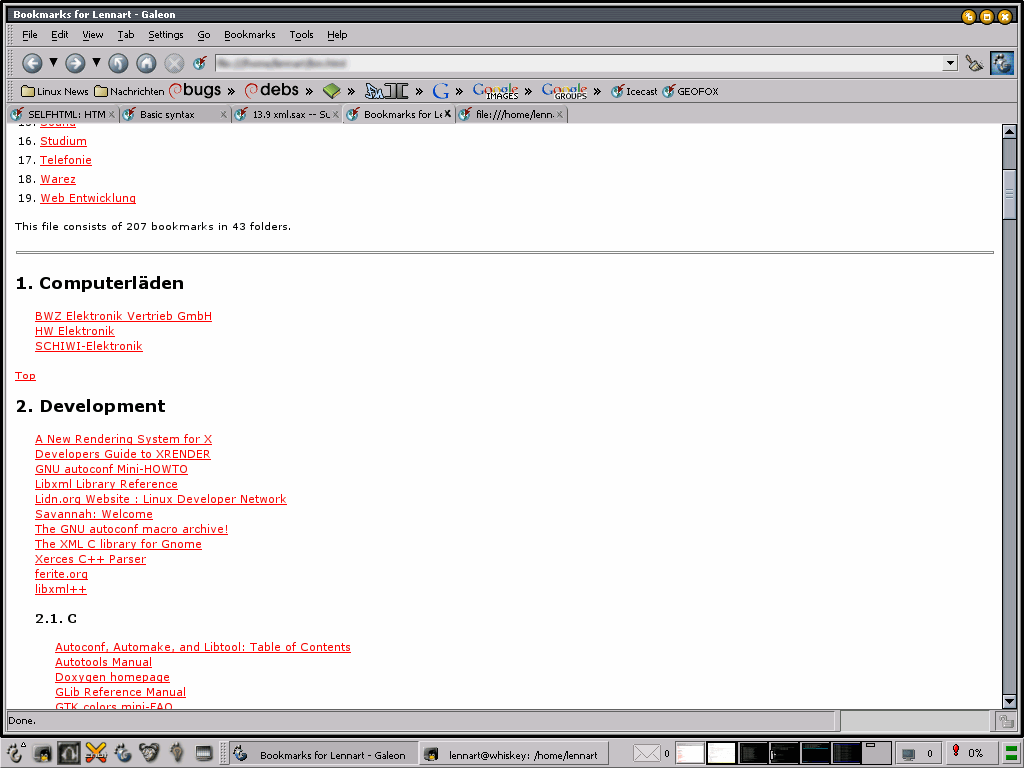The width and height of the screenshot is (1024, 768).
Task: Click the security lock icon in status bar
Action: pyautogui.click(x=1006, y=721)
